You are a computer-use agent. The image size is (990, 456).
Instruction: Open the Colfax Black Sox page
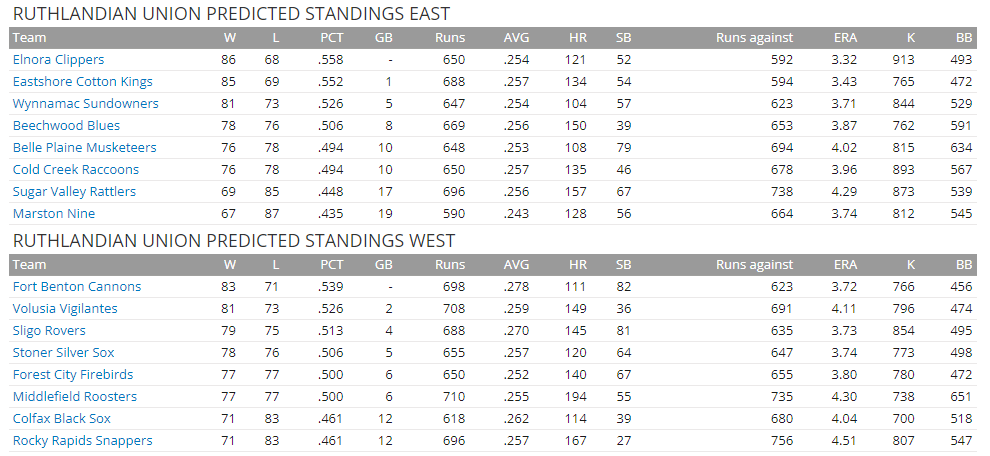62,419
